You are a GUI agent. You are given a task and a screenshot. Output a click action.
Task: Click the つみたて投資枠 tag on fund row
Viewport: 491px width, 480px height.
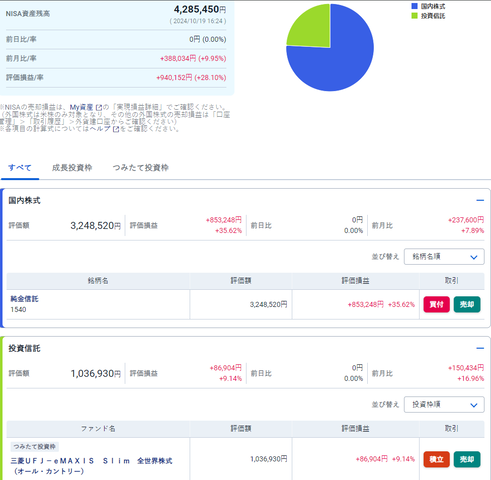[35, 447]
